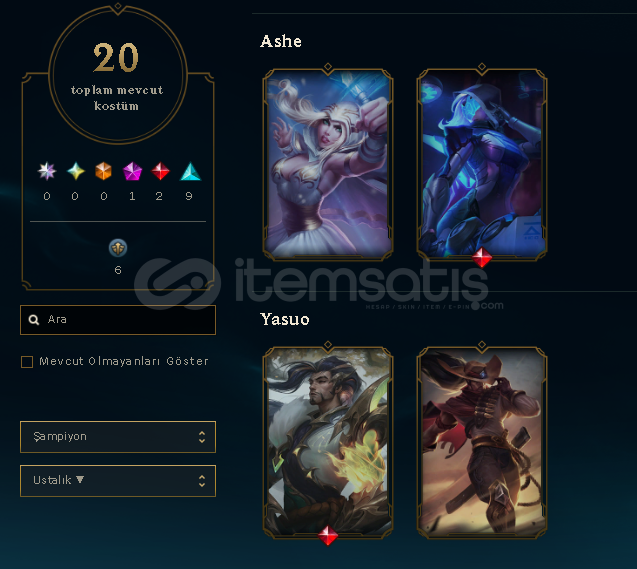
Task: Click the legacy skin emblem icon above 6
Action: (x=118, y=248)
